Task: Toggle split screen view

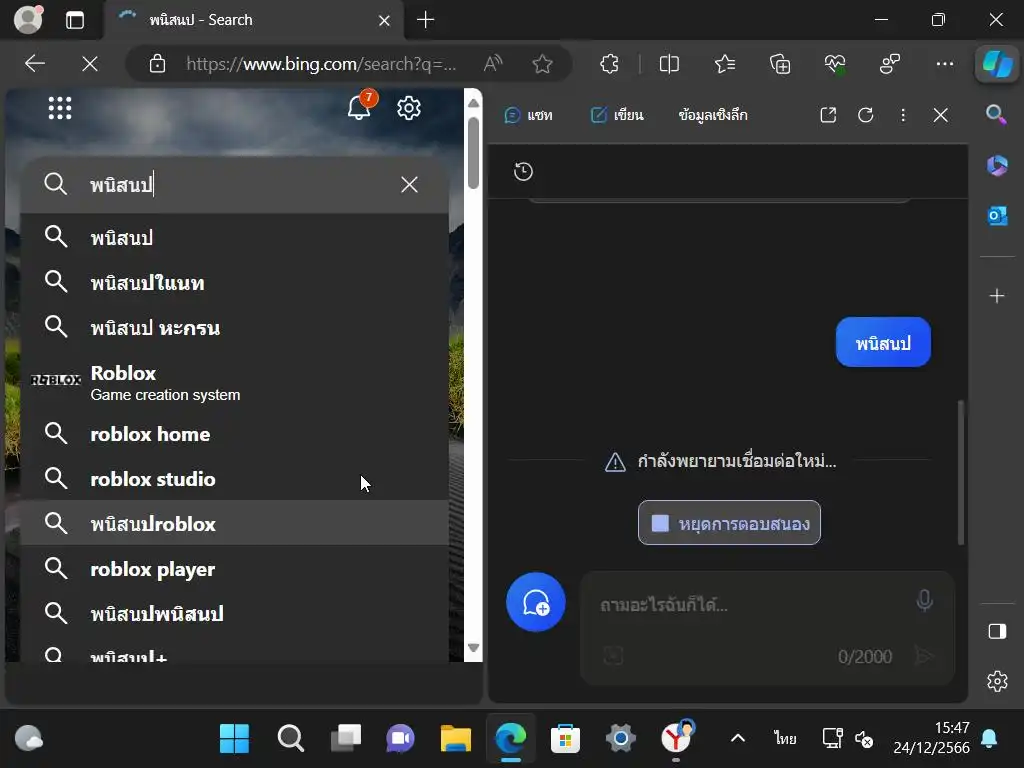Action: point(669,64)
